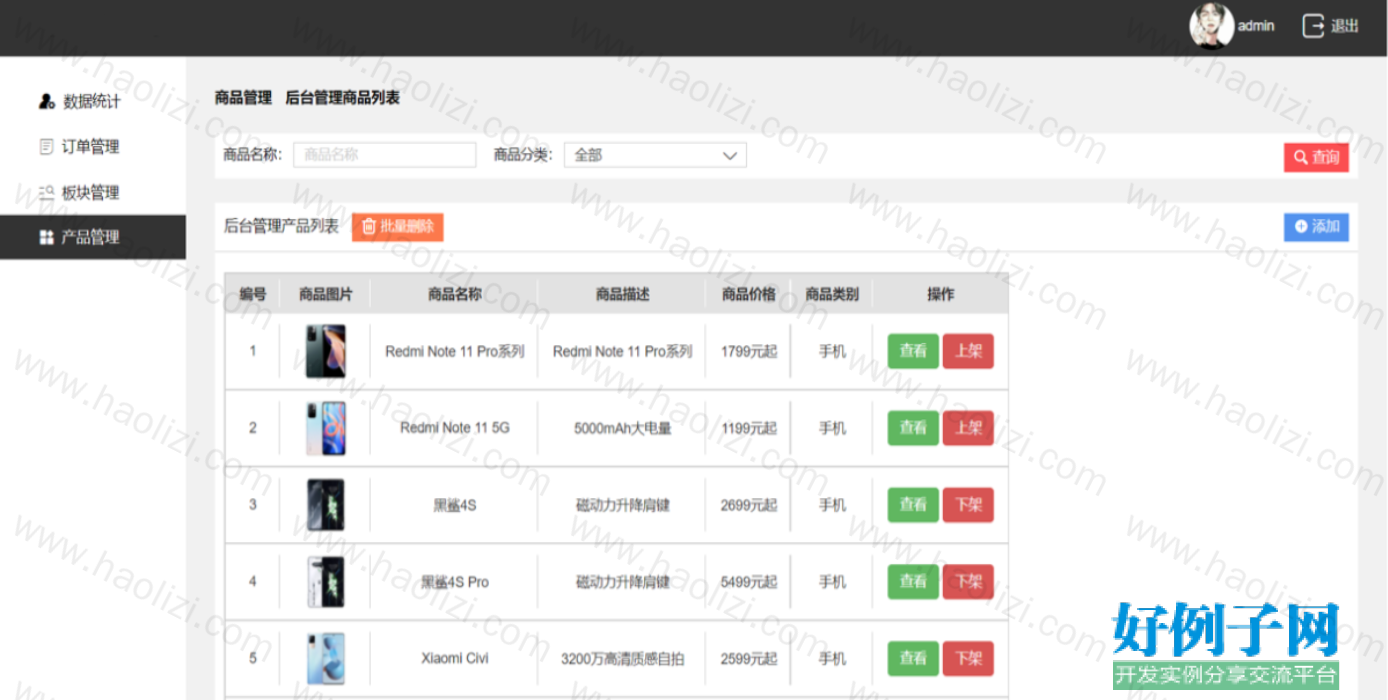The width and height of the screenshot is (1388, 700).
Task: Open the 商品分类 dropdown showing 全部
Action: 655,155
